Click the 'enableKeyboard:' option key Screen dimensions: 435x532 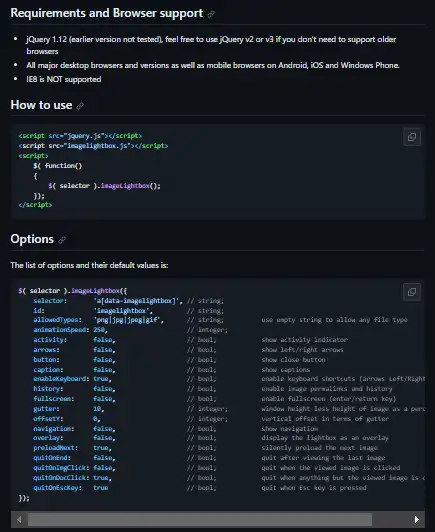(61, 379)
